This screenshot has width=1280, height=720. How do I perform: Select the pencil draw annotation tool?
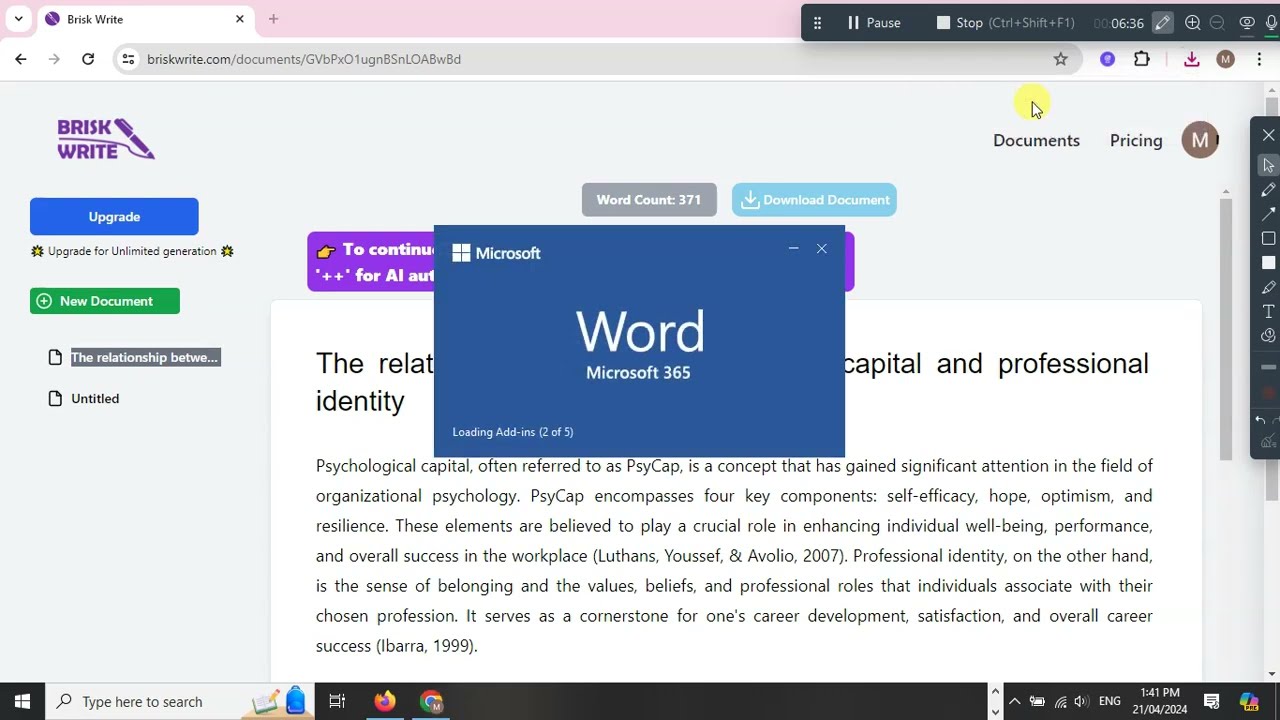tap(1268, 189)
